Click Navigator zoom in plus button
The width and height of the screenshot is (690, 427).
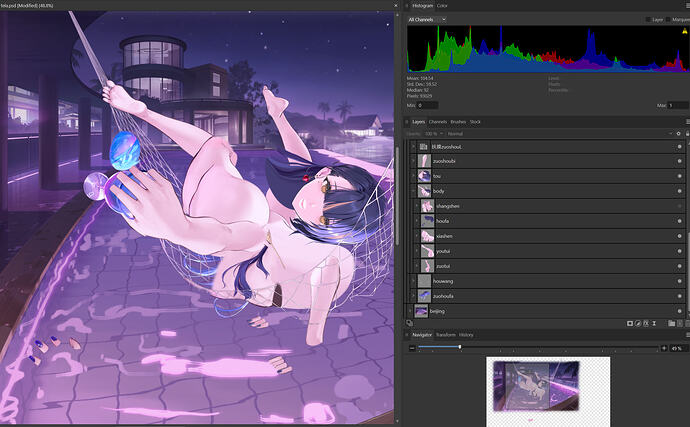tap(664, 348)
